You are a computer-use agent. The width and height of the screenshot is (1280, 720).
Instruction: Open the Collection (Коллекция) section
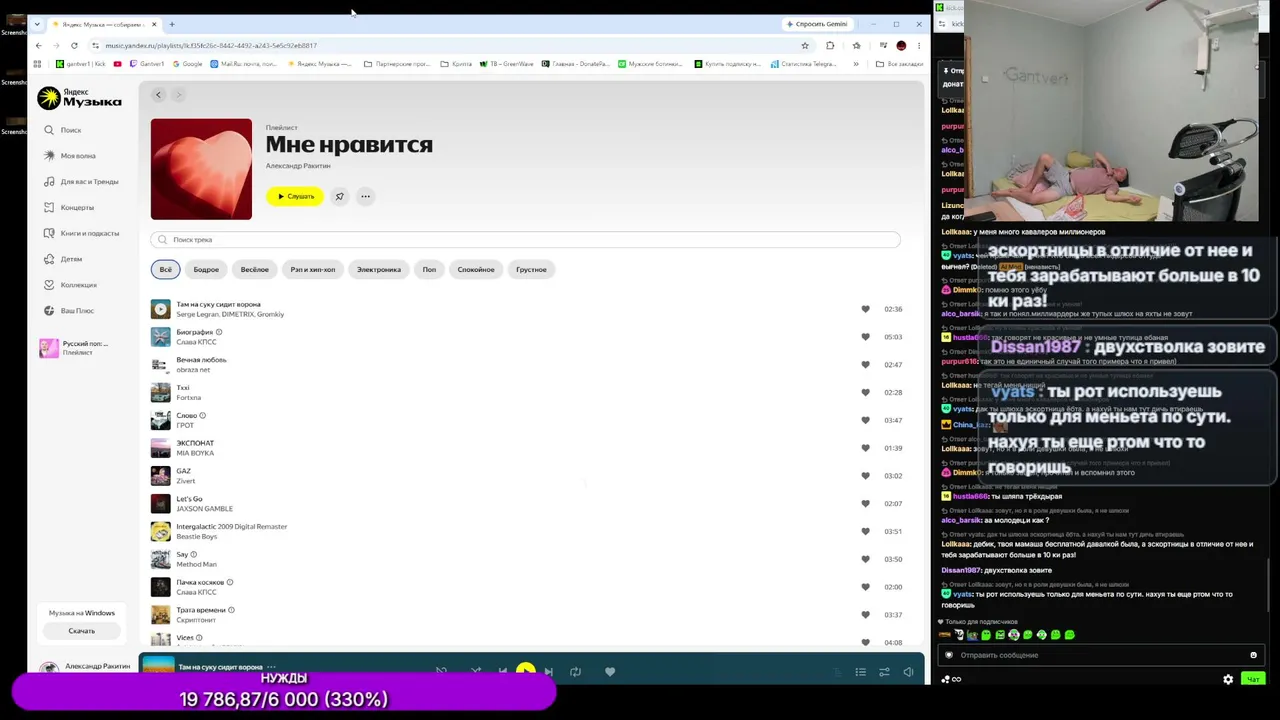[70, 285]
